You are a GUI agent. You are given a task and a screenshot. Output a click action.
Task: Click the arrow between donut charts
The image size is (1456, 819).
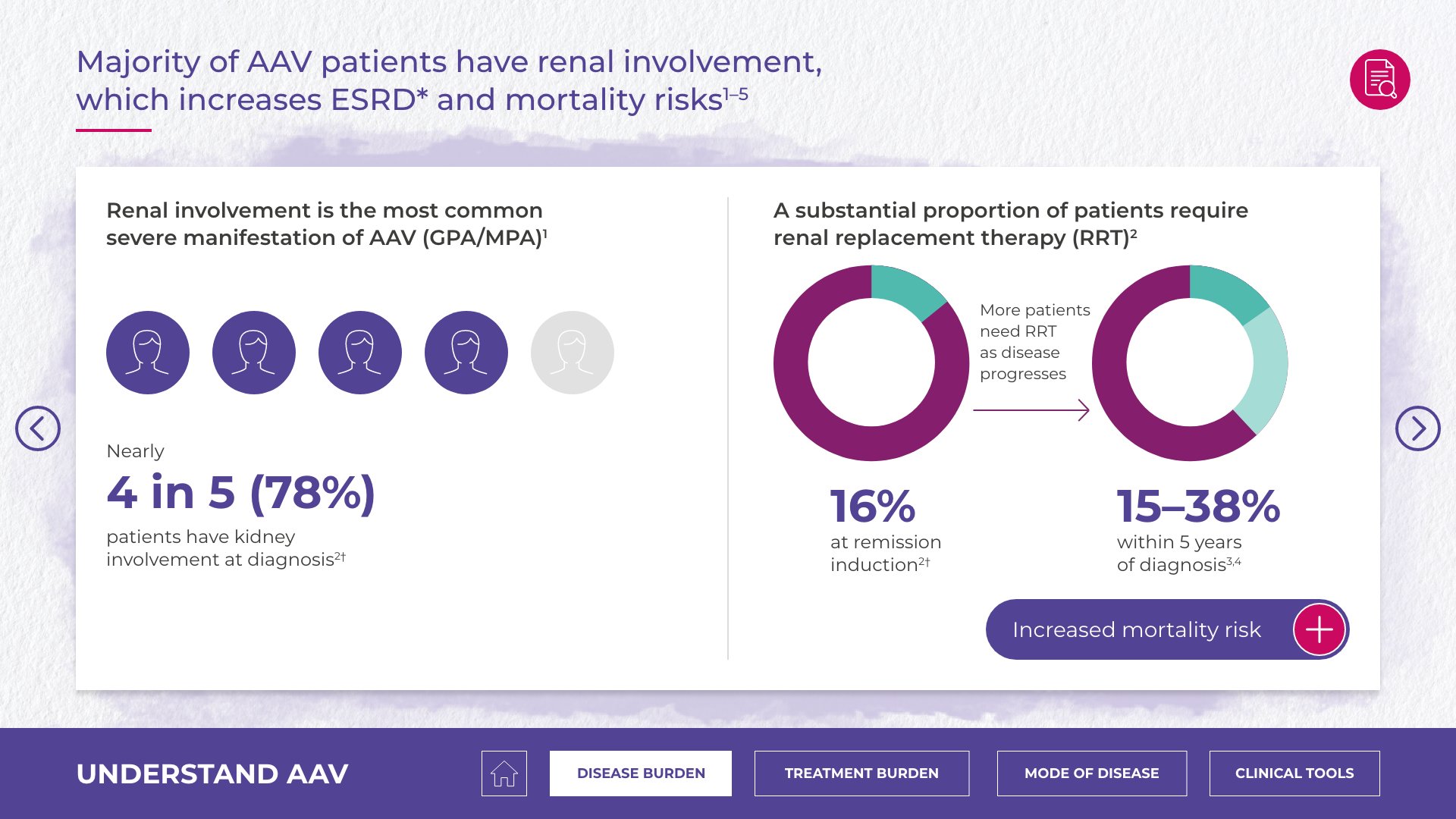coord(1031,410)
